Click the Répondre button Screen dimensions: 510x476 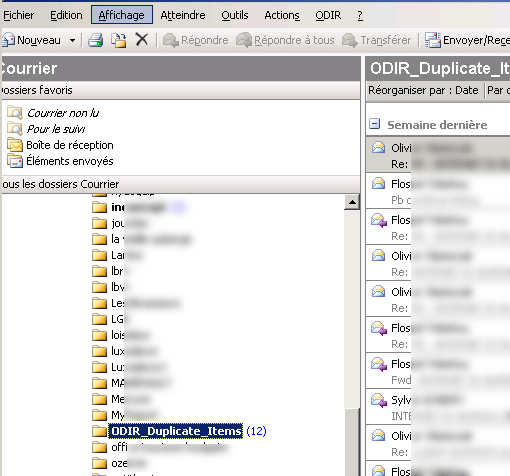click(x=196, y=40)
